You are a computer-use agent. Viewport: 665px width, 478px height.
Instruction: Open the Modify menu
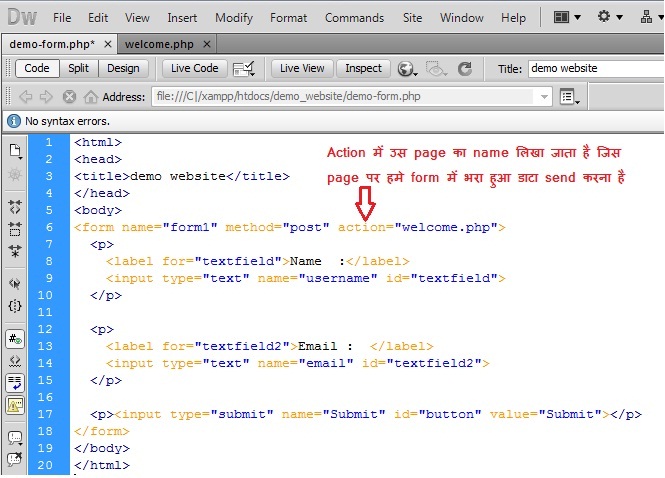(234, 18)
